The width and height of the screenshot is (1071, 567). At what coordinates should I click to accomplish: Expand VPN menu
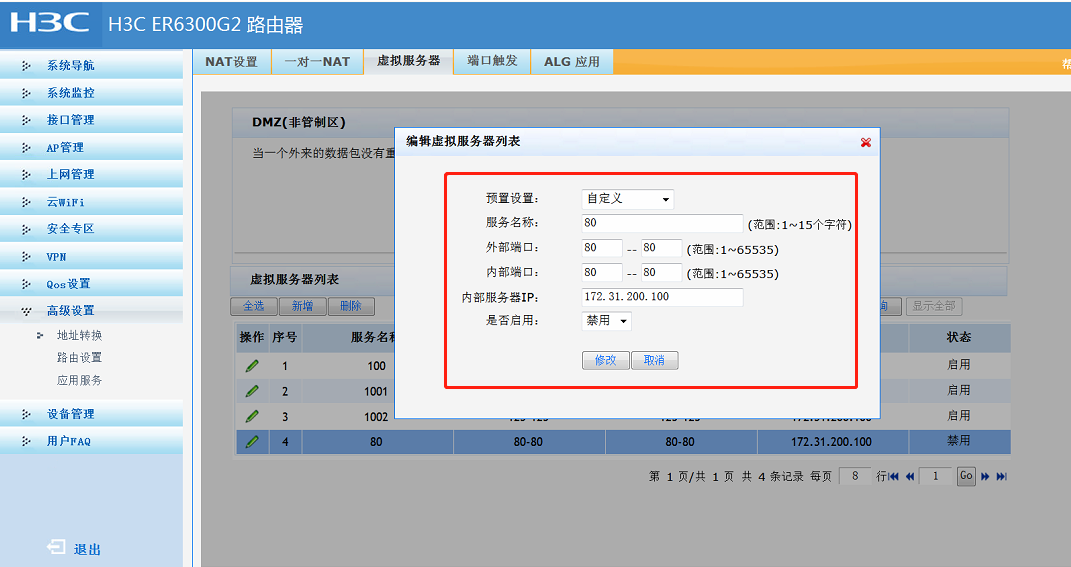pyautogui.click(x=92, y=257)
